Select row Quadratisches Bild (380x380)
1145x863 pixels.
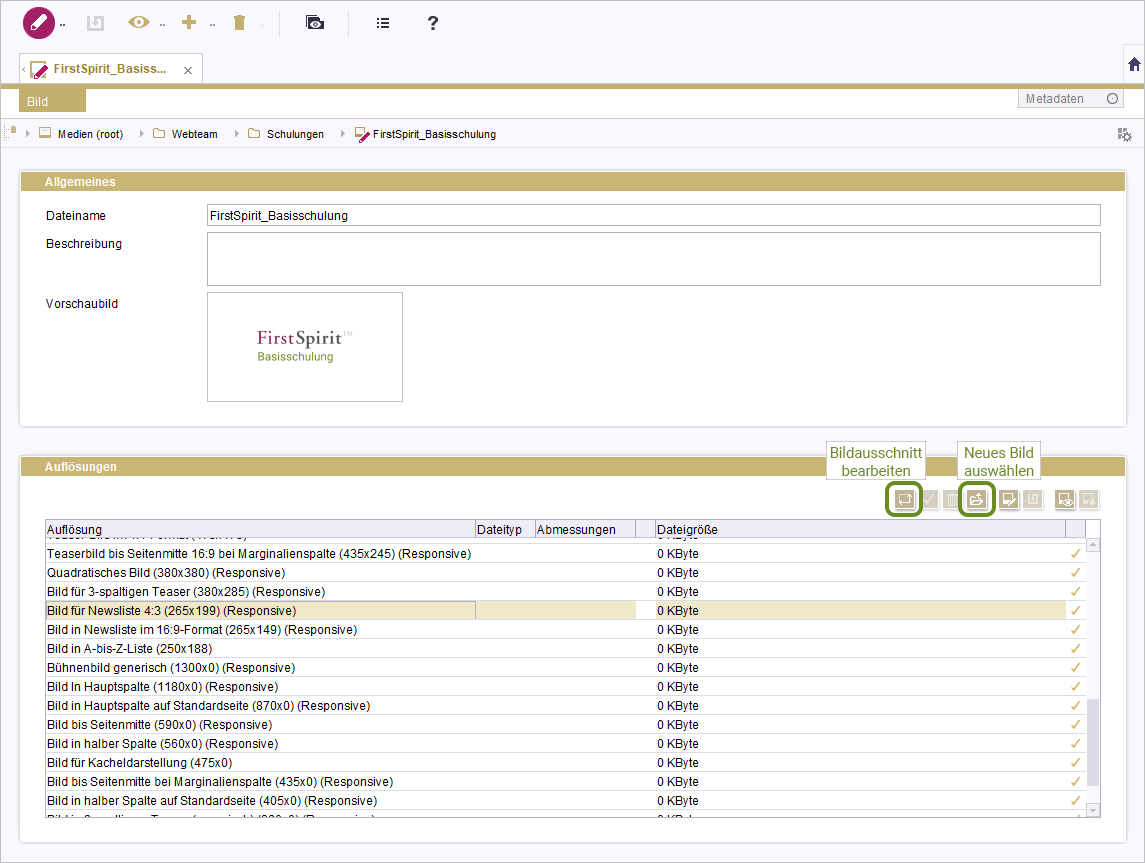[566, 572]
